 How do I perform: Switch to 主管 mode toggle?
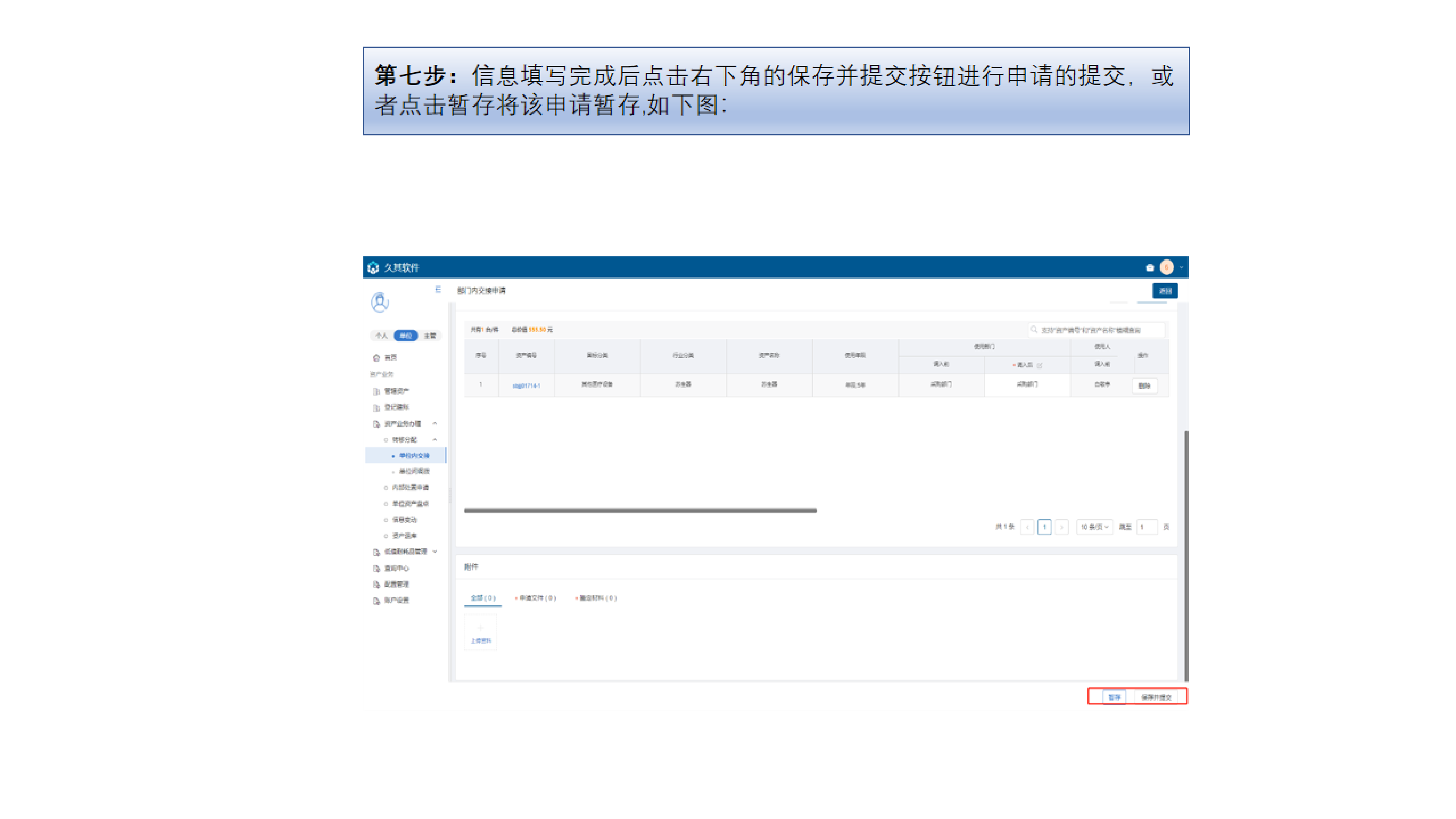click(x=430, y=335)
